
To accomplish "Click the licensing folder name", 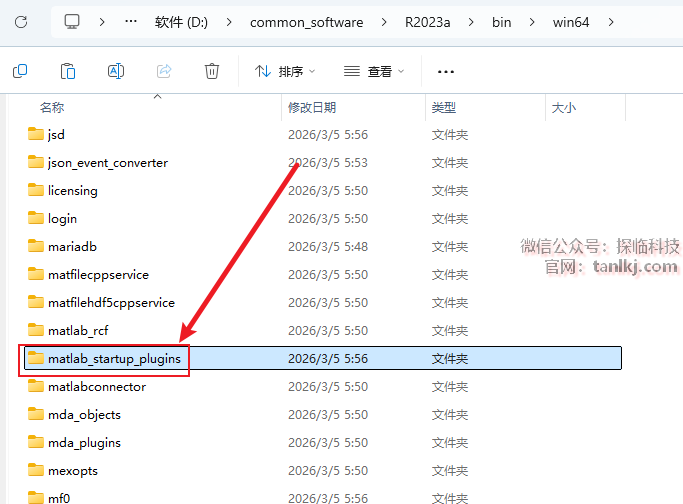I will click(x=73, y=191).
